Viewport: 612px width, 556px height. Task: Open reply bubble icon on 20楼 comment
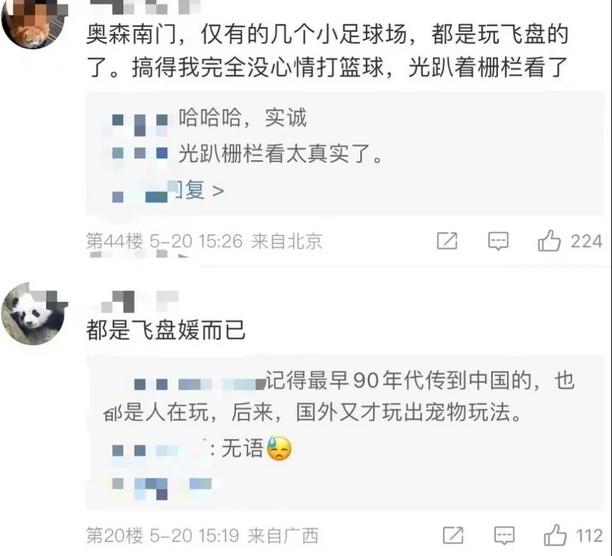coord(501,534)
